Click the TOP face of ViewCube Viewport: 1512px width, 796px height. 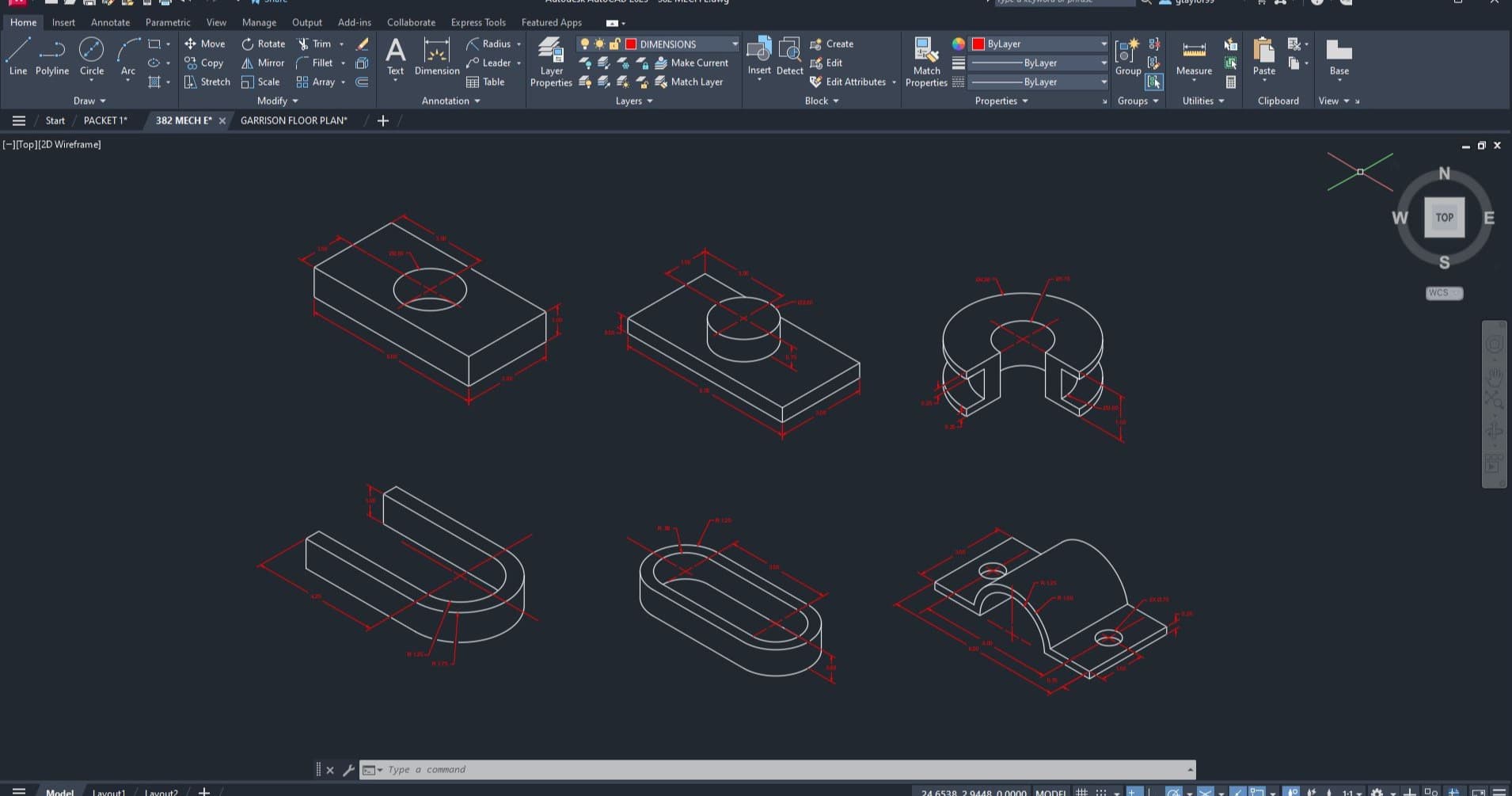pyautogui.click(x=1444, y=217)
